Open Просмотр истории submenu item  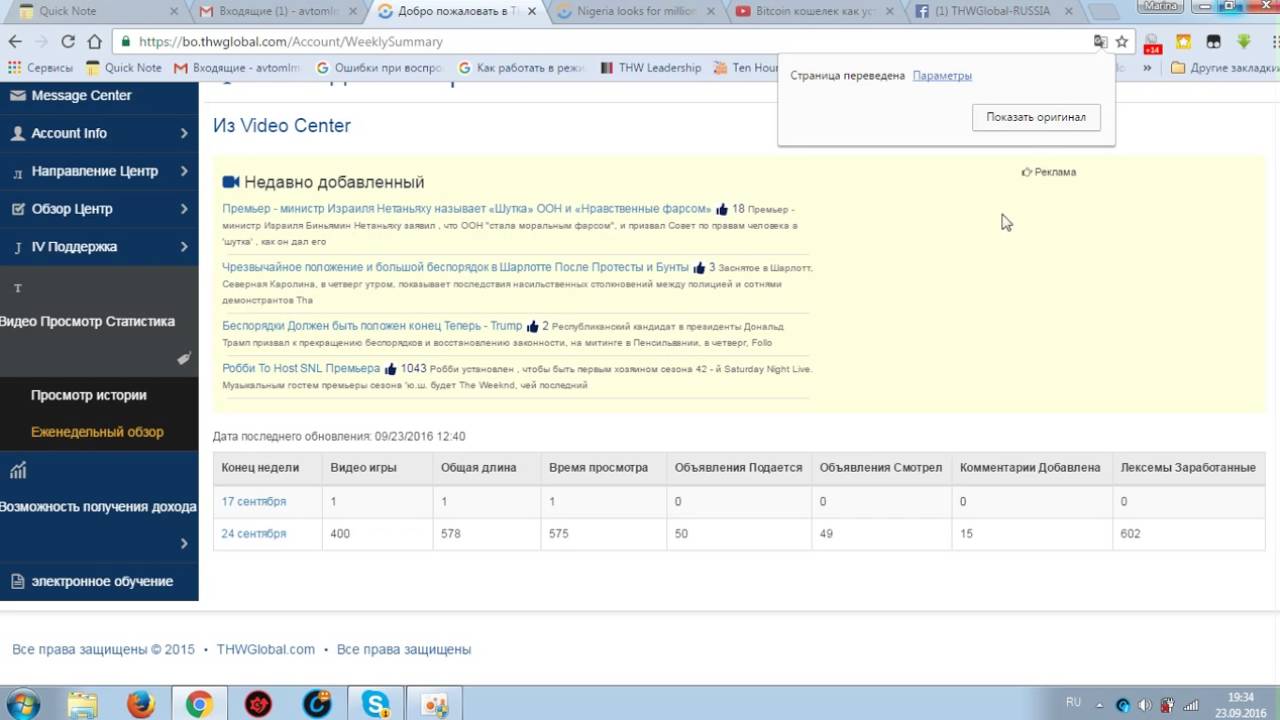89,395
